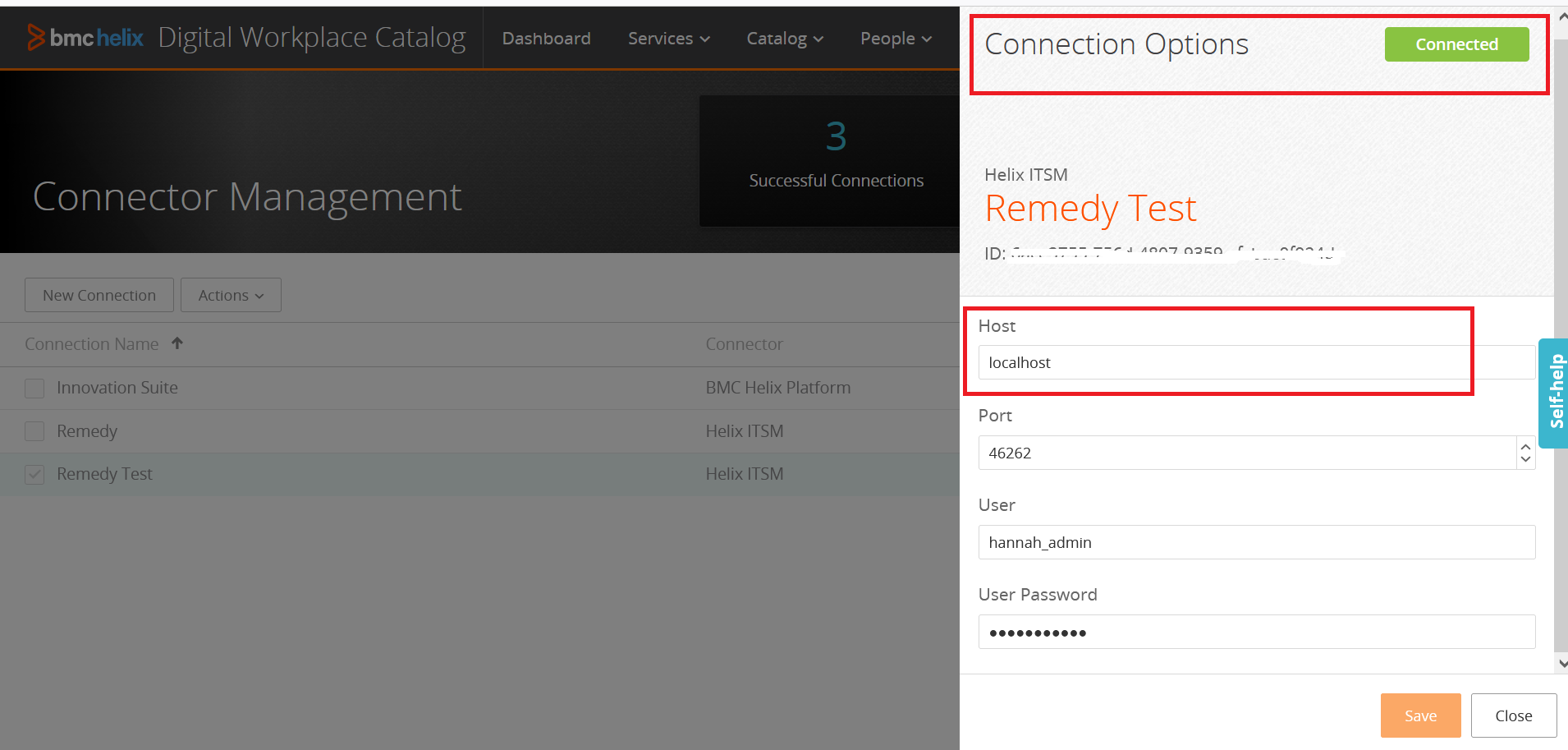Click the 3 Successful Connections tile
Screen dimensions: 1568x750
point(829,160)
